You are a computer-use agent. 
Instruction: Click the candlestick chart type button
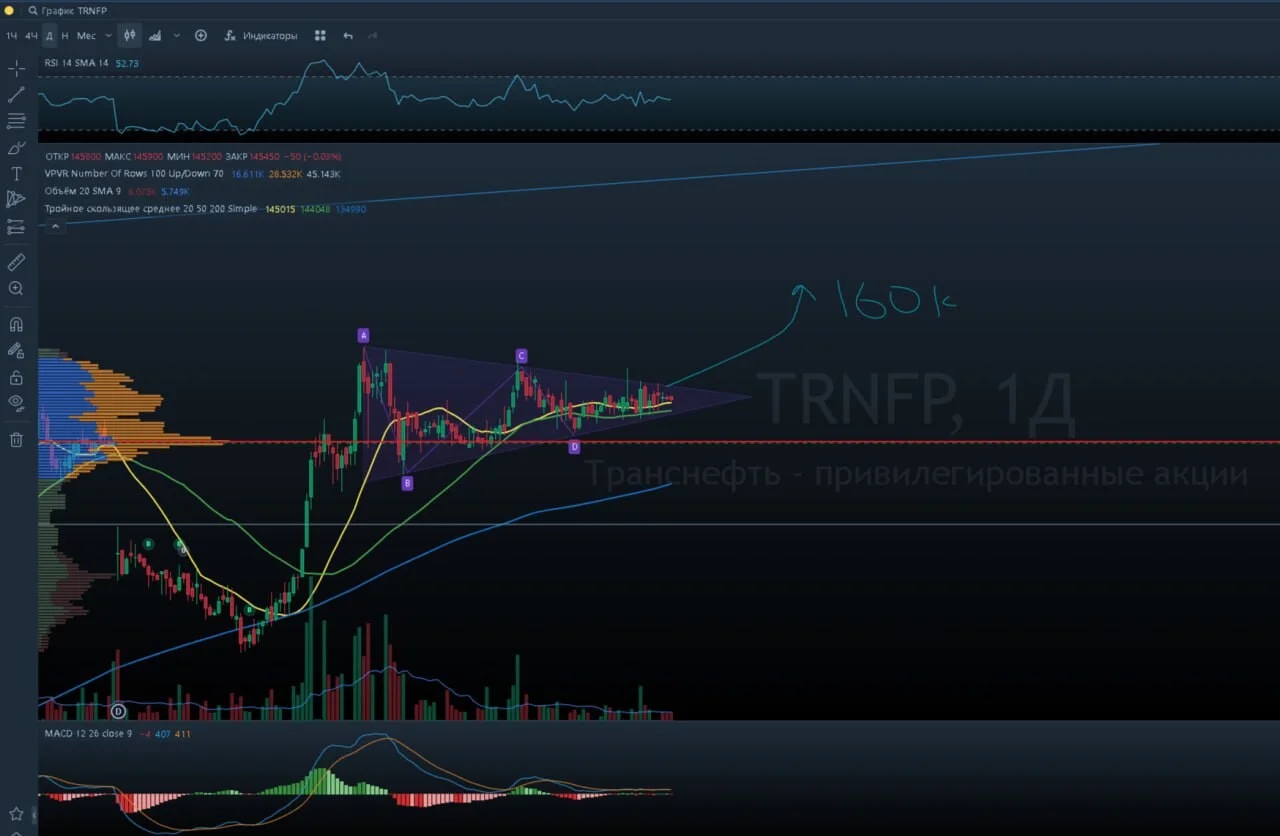coord(130,35)
